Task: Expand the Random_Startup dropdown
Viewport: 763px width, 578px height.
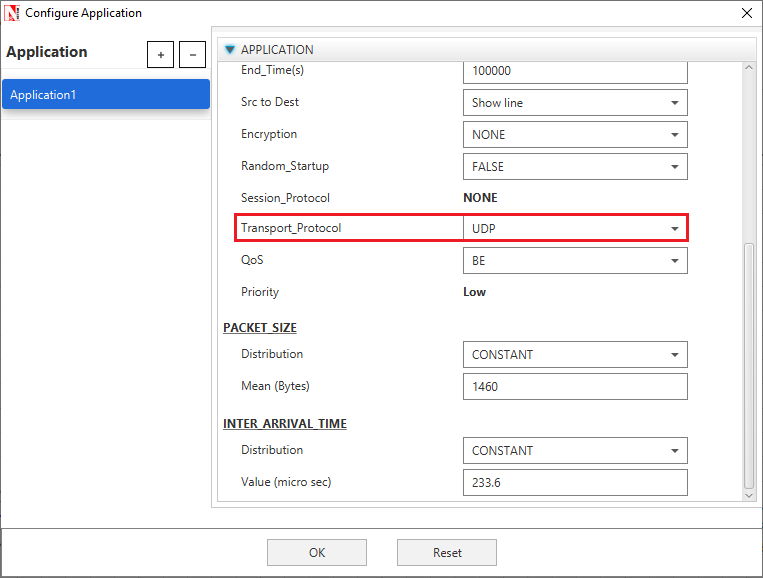Action: [575, 166]
